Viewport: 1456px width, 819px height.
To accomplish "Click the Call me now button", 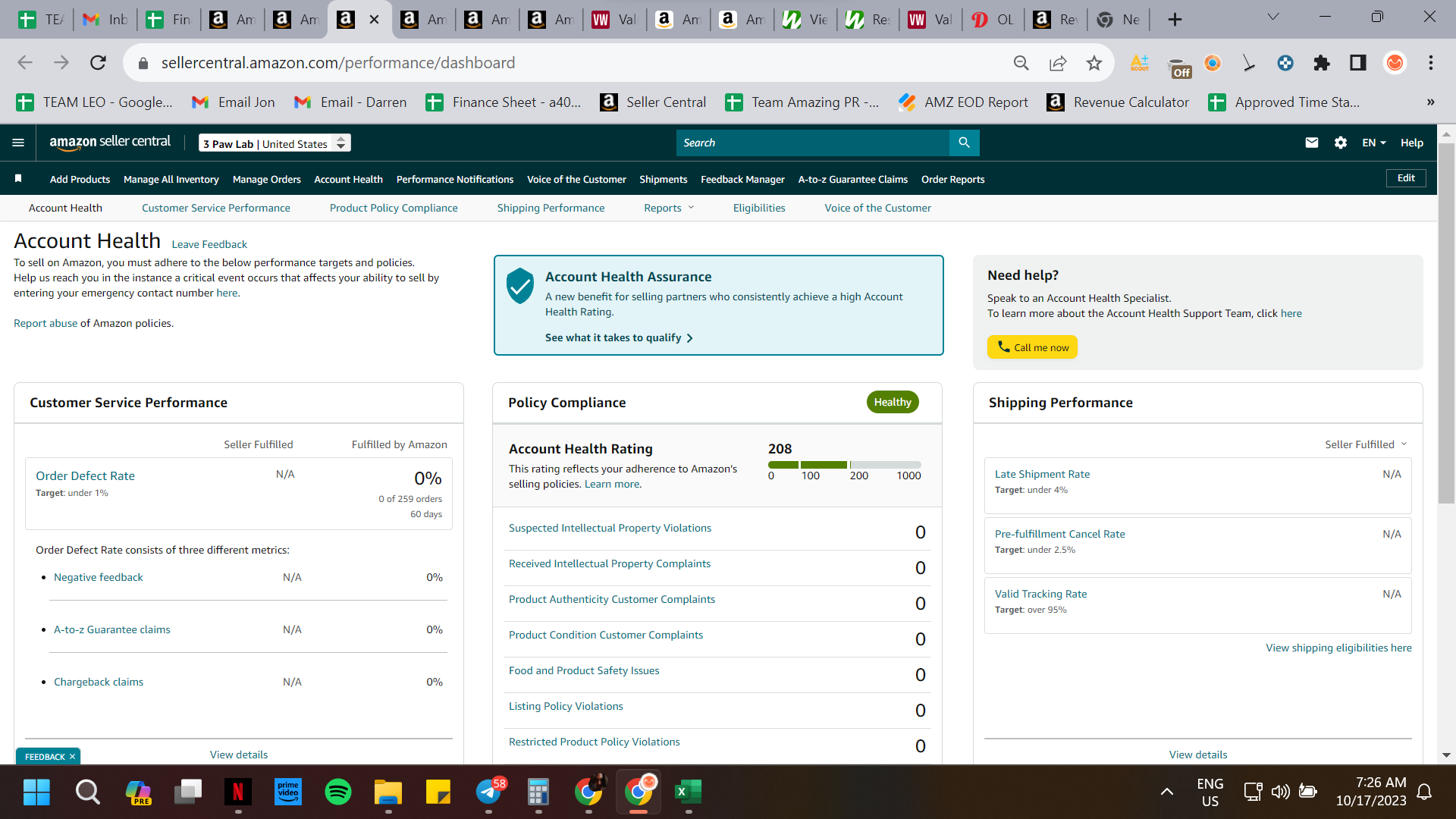I will pos(1032,347).
